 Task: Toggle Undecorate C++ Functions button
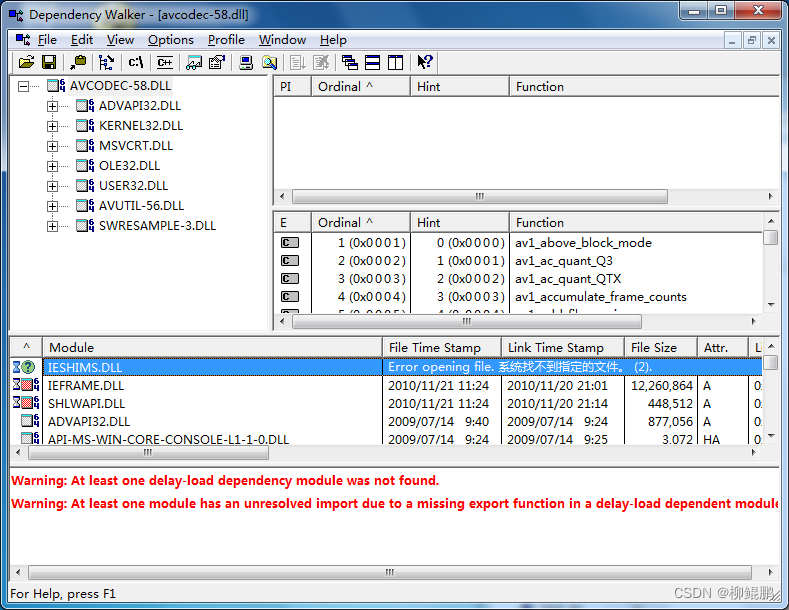pos(165,62)
